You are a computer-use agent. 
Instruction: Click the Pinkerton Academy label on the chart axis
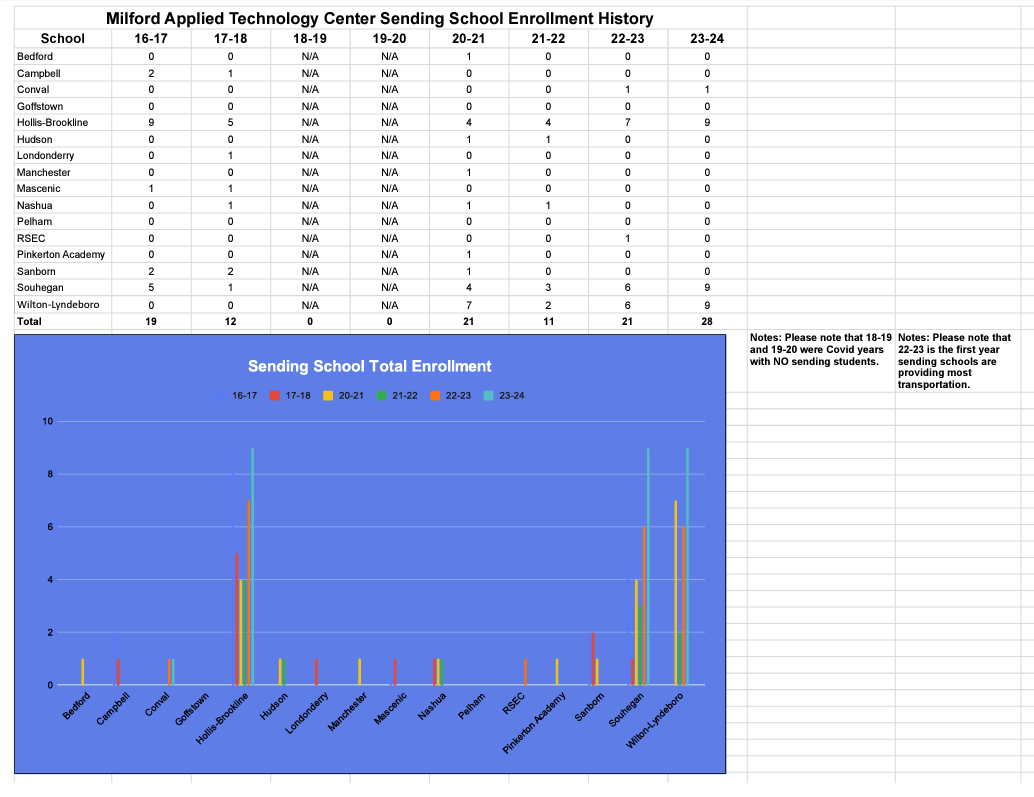[x=534, y=723]
